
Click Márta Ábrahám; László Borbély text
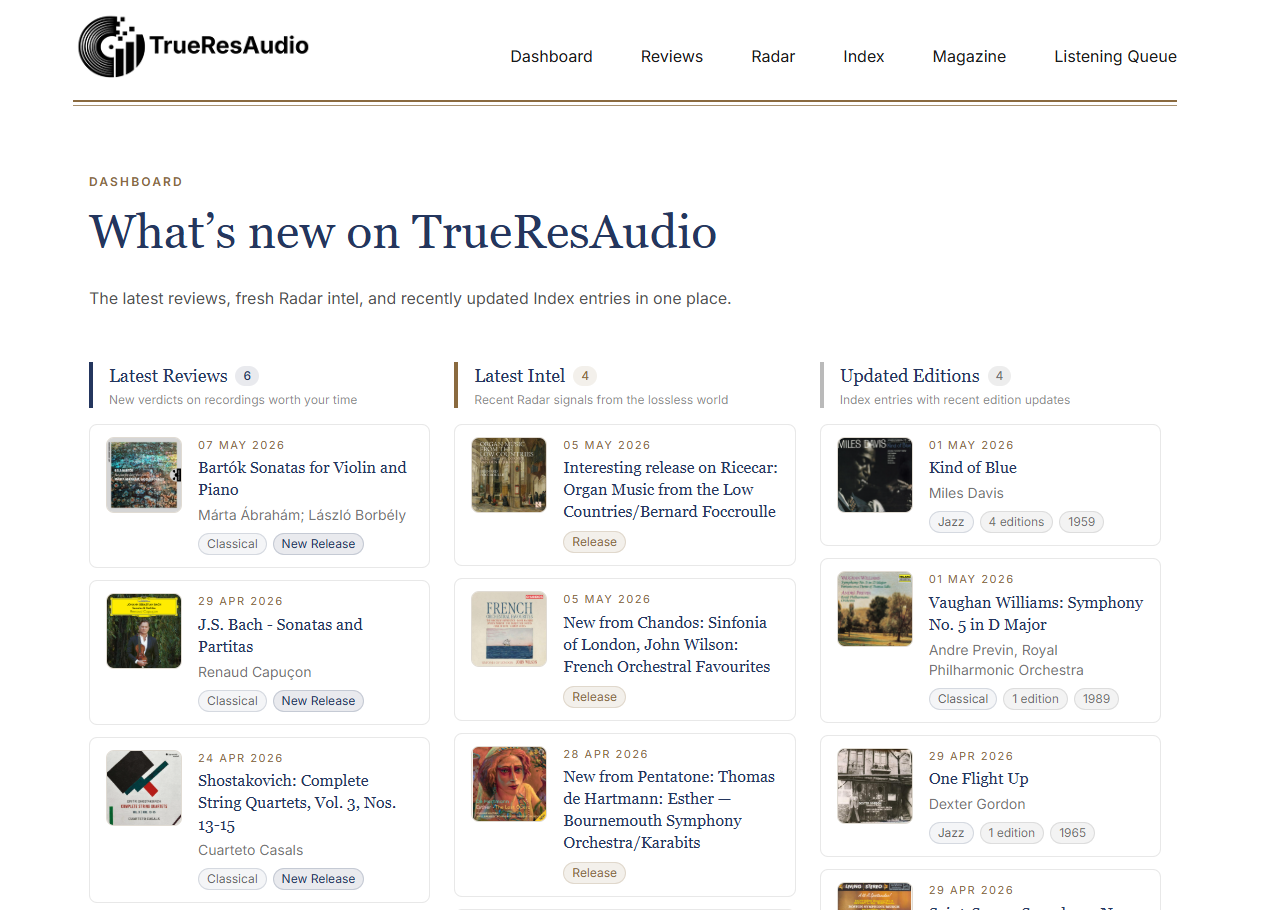pos(302,516)
